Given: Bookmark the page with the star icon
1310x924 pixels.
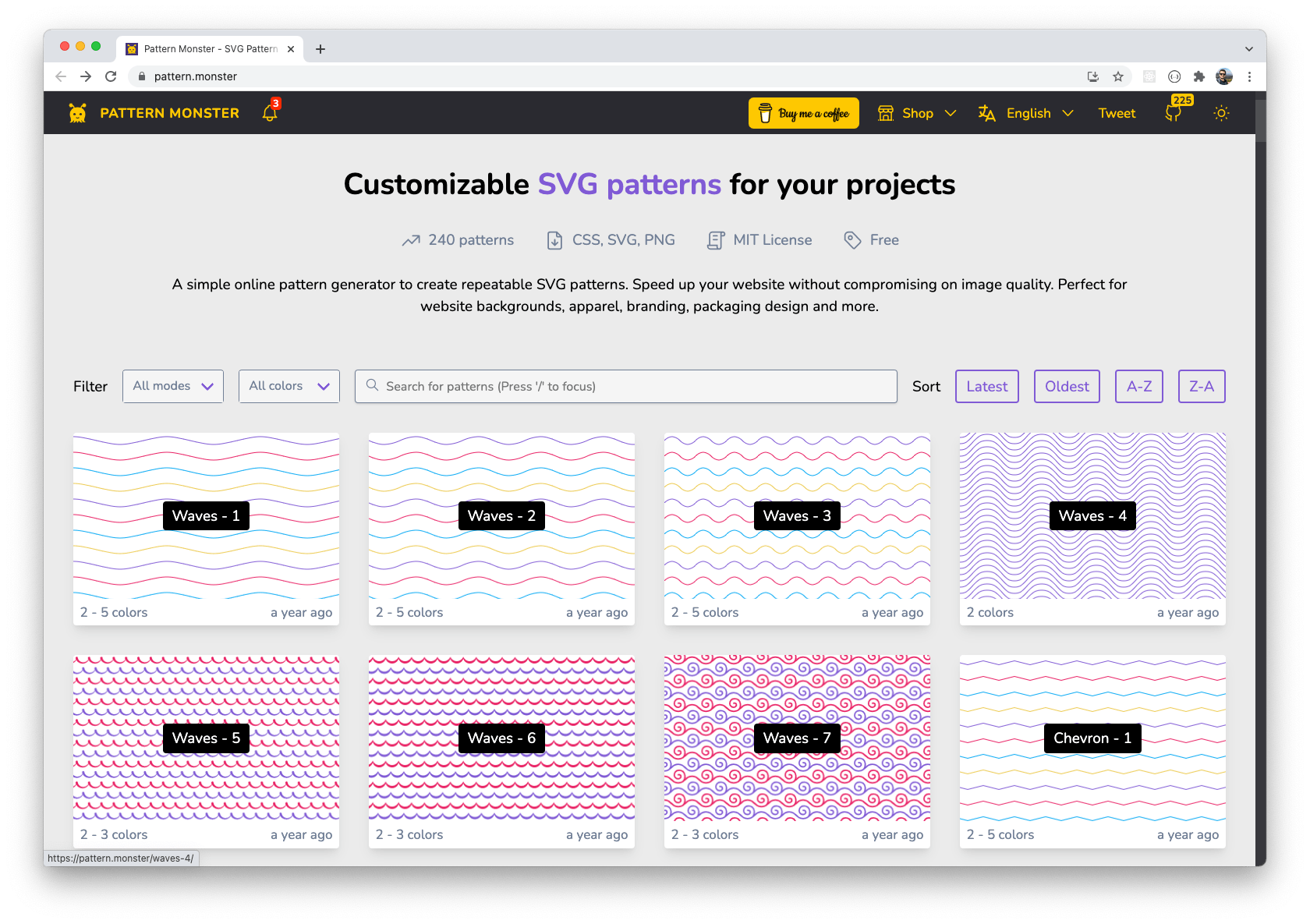Looking at the screenshot, I should (x=1118, y=76).
